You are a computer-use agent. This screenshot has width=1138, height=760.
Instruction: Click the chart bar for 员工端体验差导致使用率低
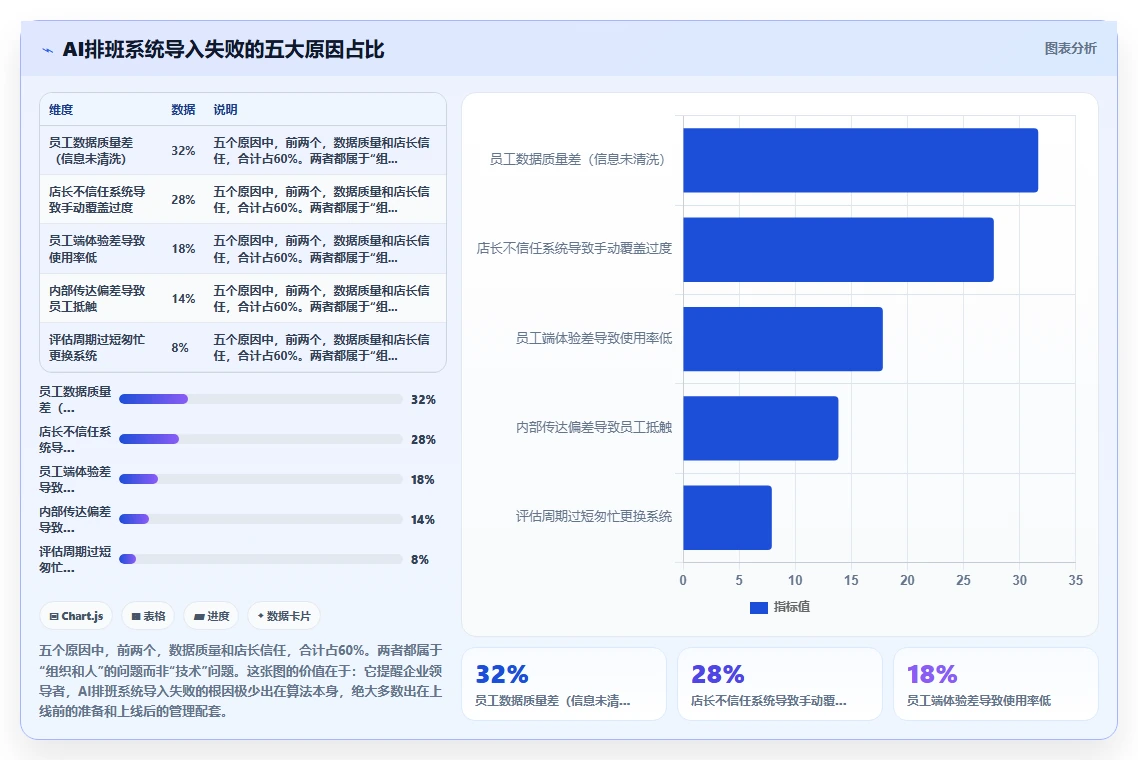[782, 339]
